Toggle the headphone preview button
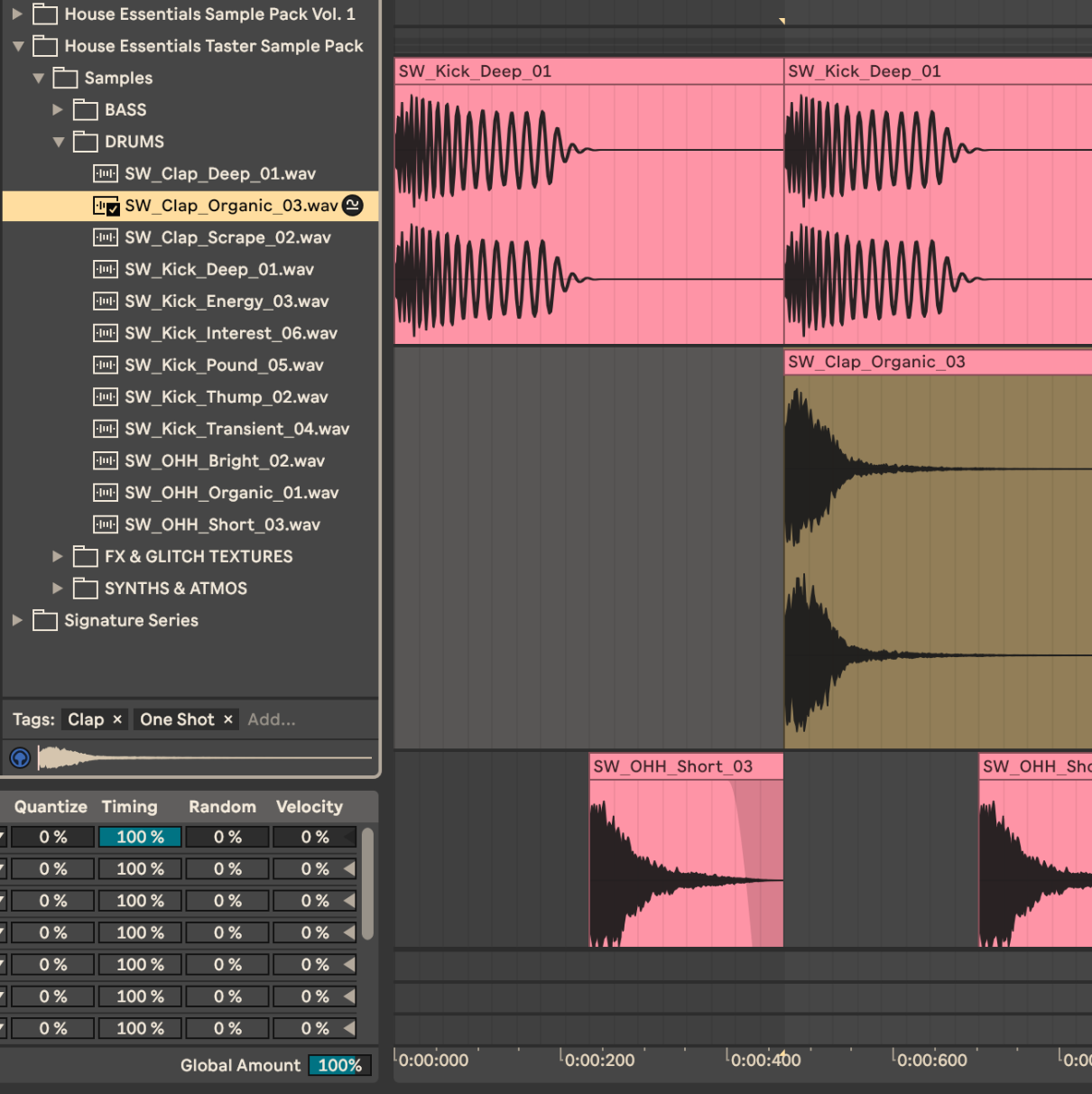Viewport: 1092px width, 1094px height. [x=20, y=758]
